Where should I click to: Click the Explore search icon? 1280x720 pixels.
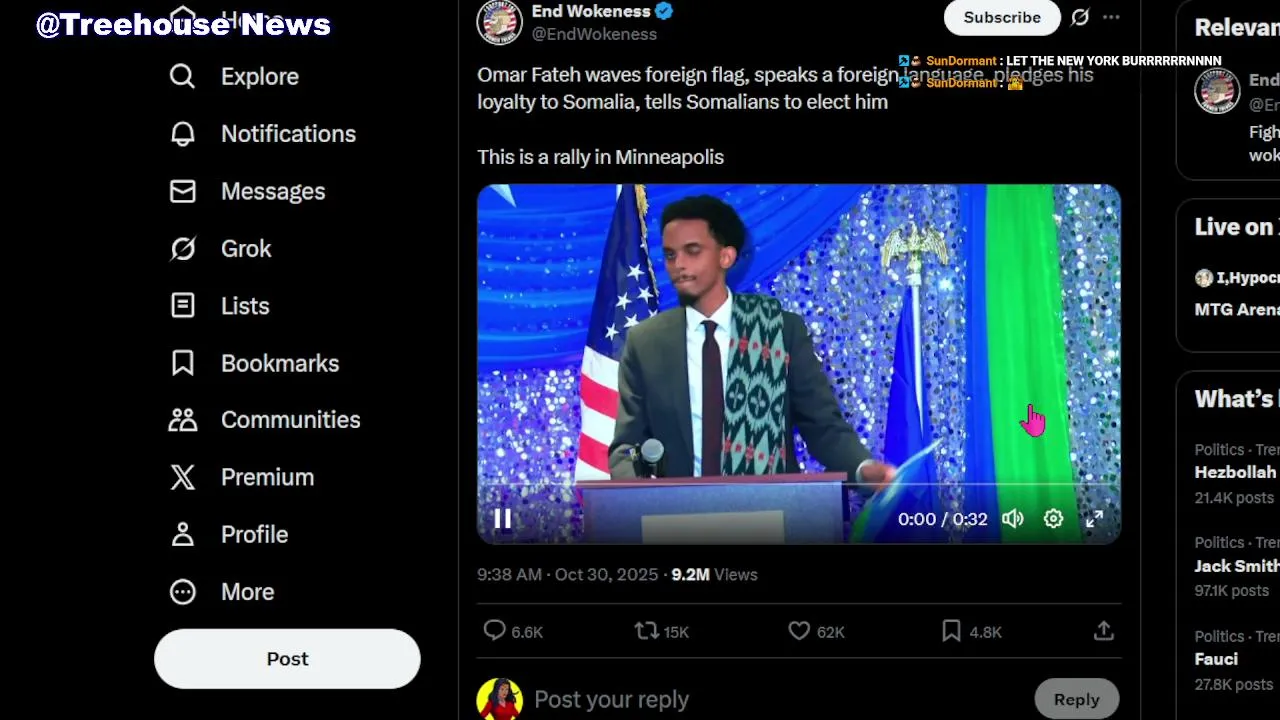[x=182, y=76]
